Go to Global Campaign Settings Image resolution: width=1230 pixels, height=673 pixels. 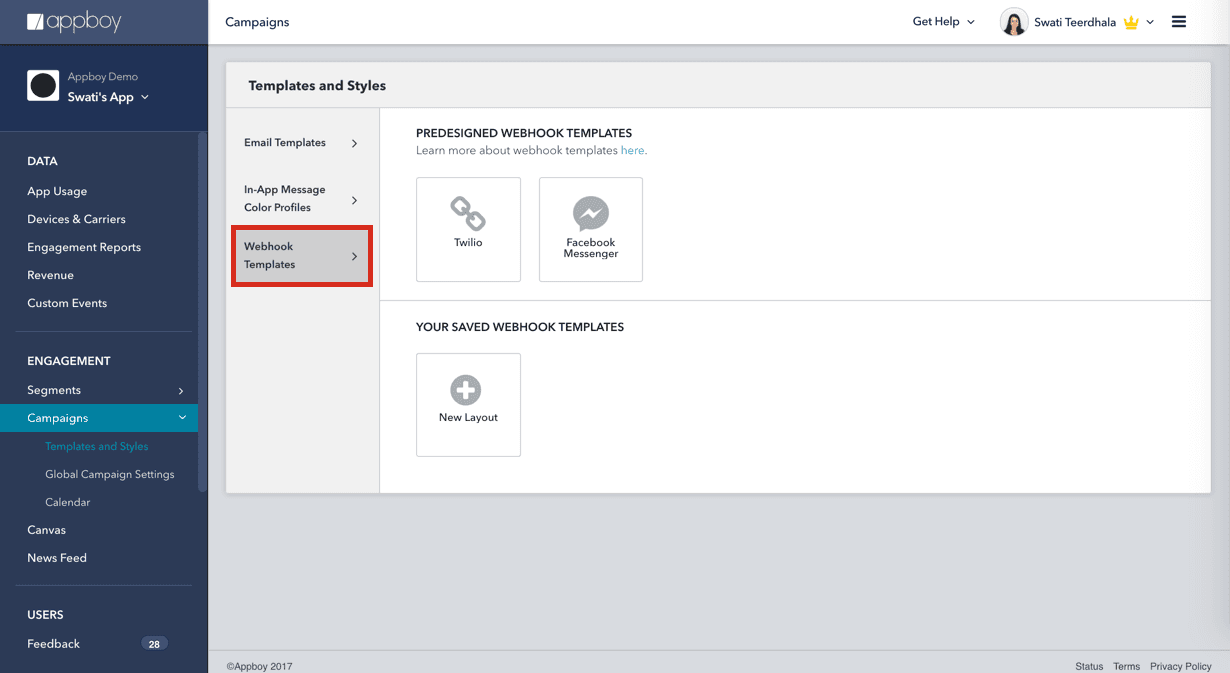pos(109,474)
